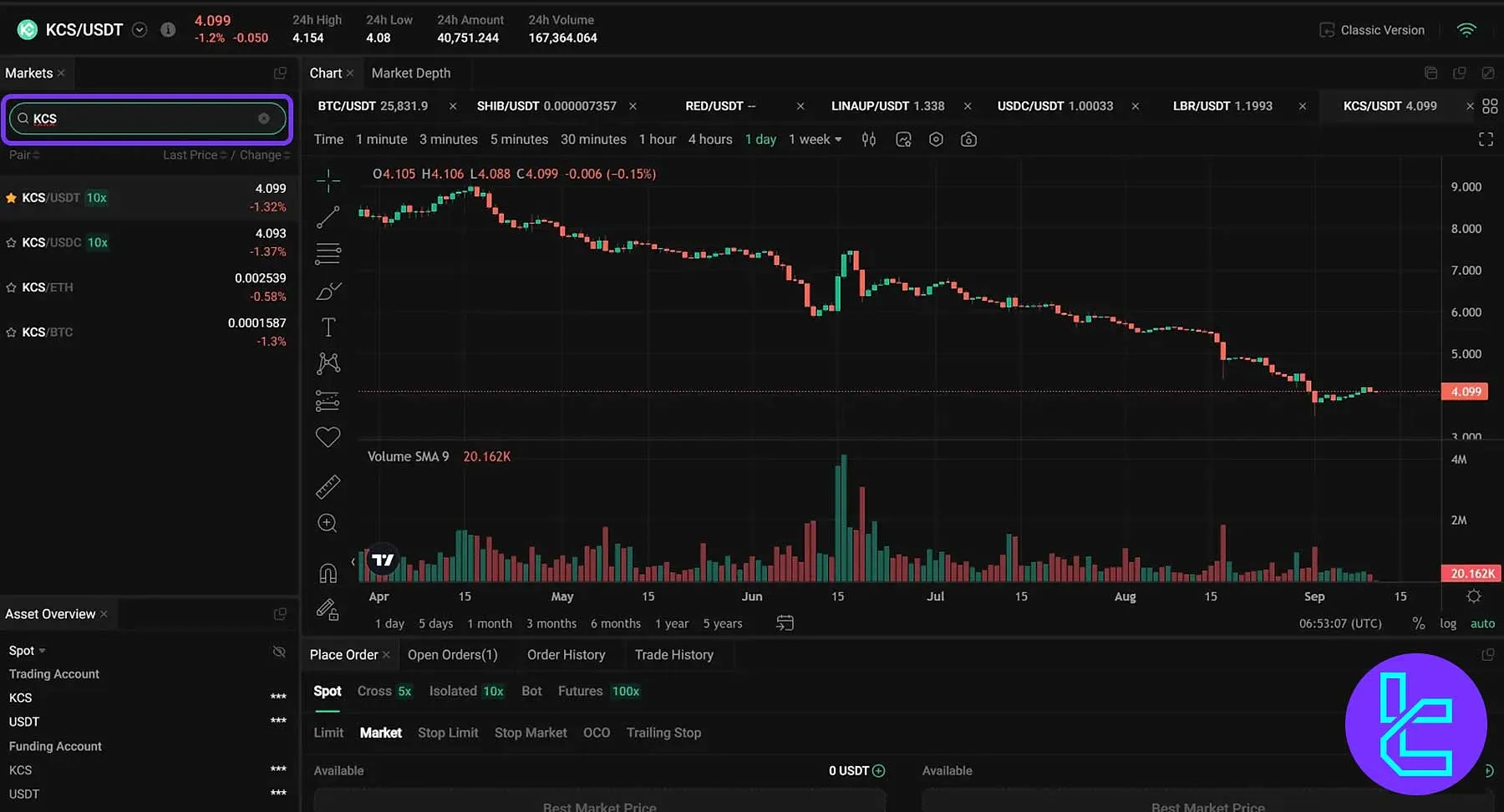Select the Stop Limit order type
Image resolution: width=1504 pixels, height=812 pixels.
pos(448,733)
